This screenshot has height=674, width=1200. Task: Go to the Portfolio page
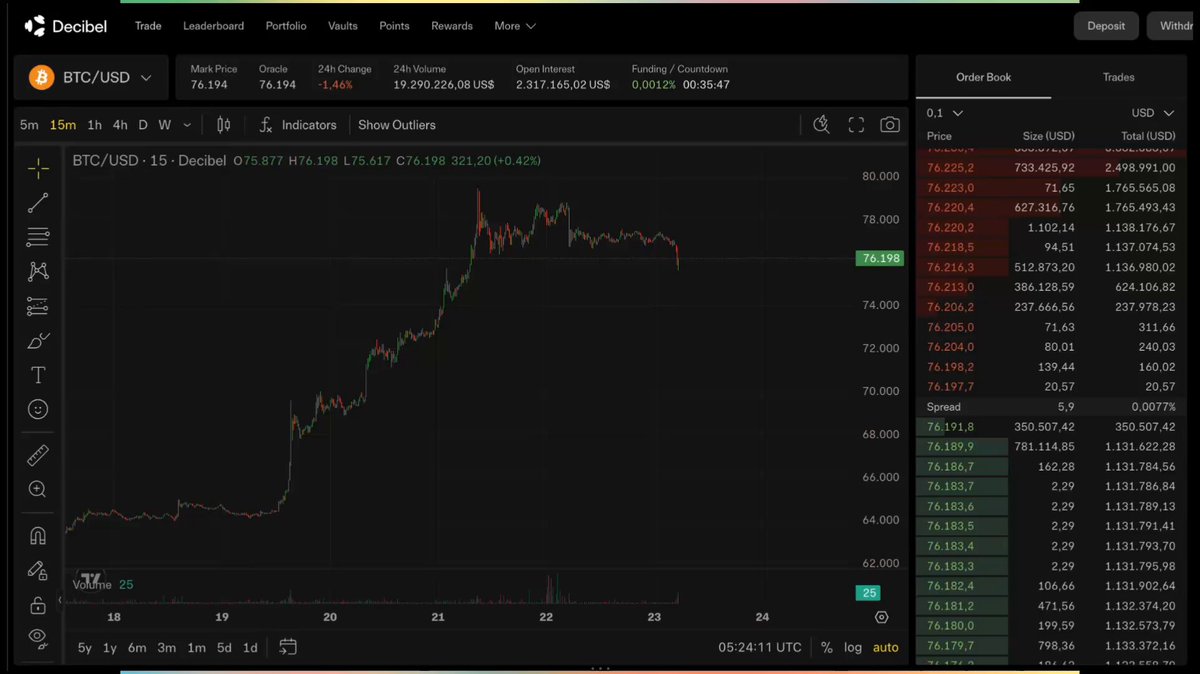click(286, 26)
